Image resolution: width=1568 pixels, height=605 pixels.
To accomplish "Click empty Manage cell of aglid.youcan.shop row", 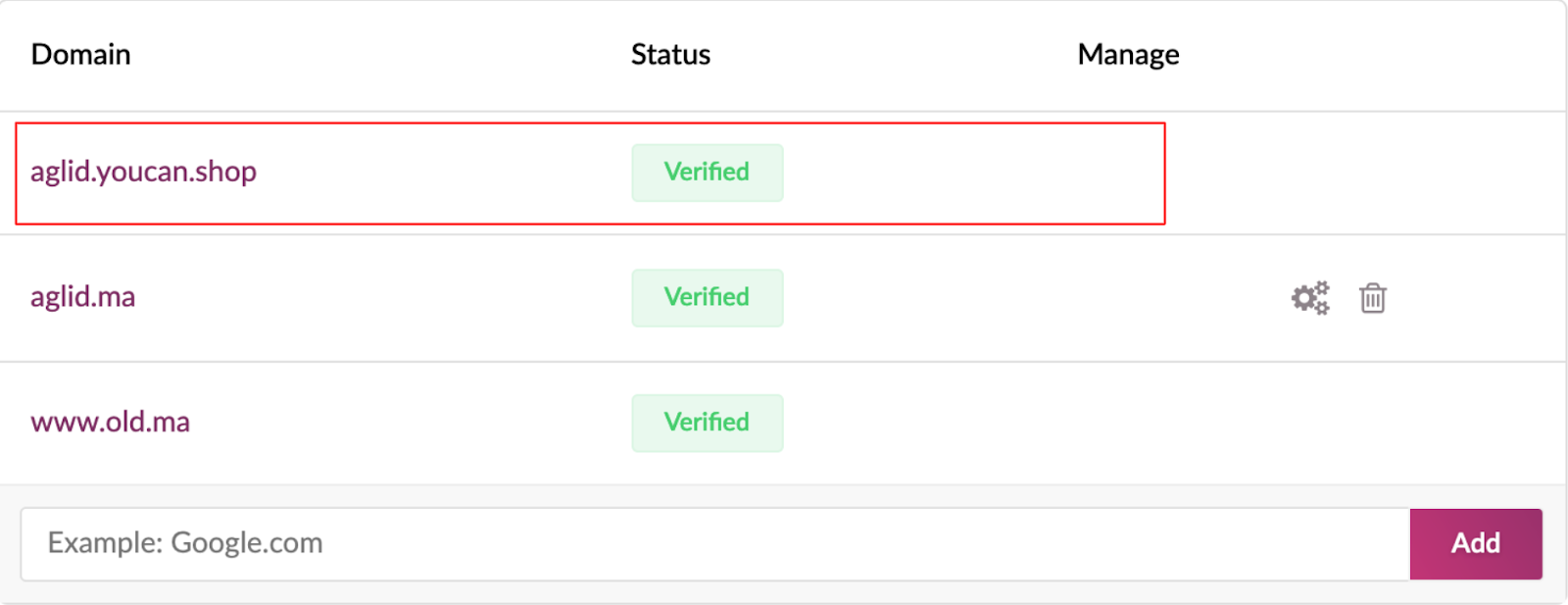I will click(1362, 173).
